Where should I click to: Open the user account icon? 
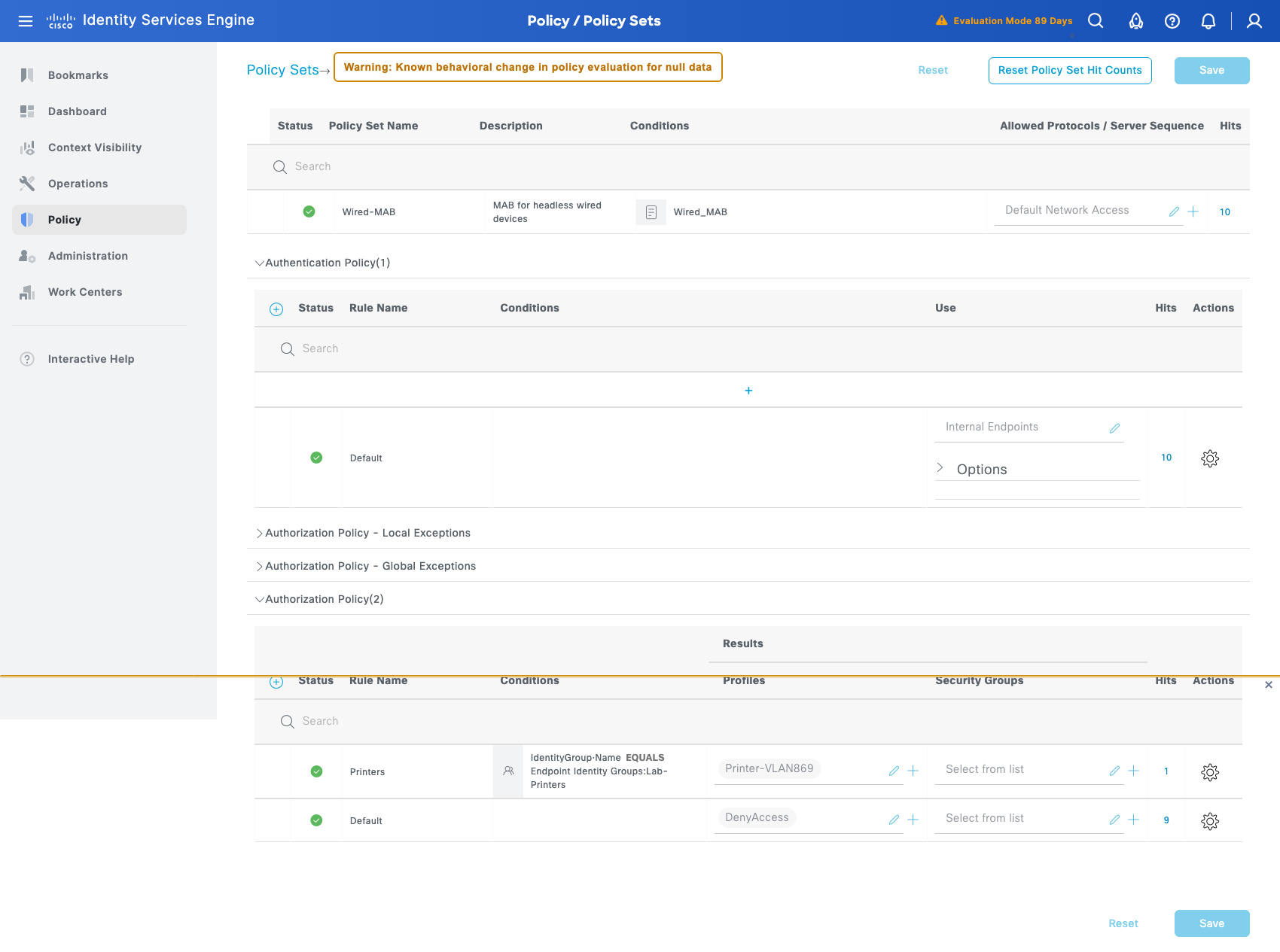pos(1254,21)
